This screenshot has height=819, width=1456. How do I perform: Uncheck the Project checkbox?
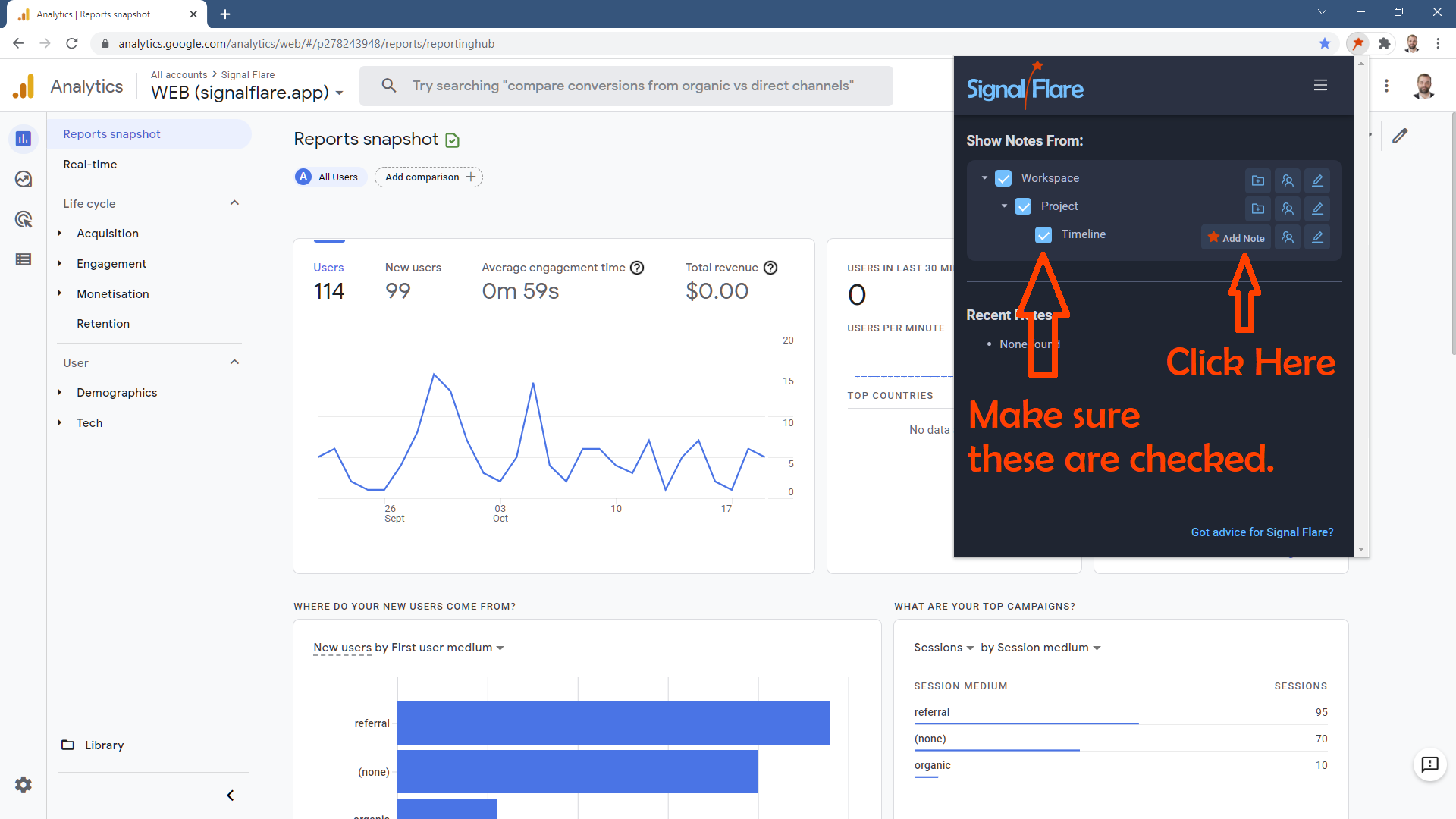[x=1023, y=206]
